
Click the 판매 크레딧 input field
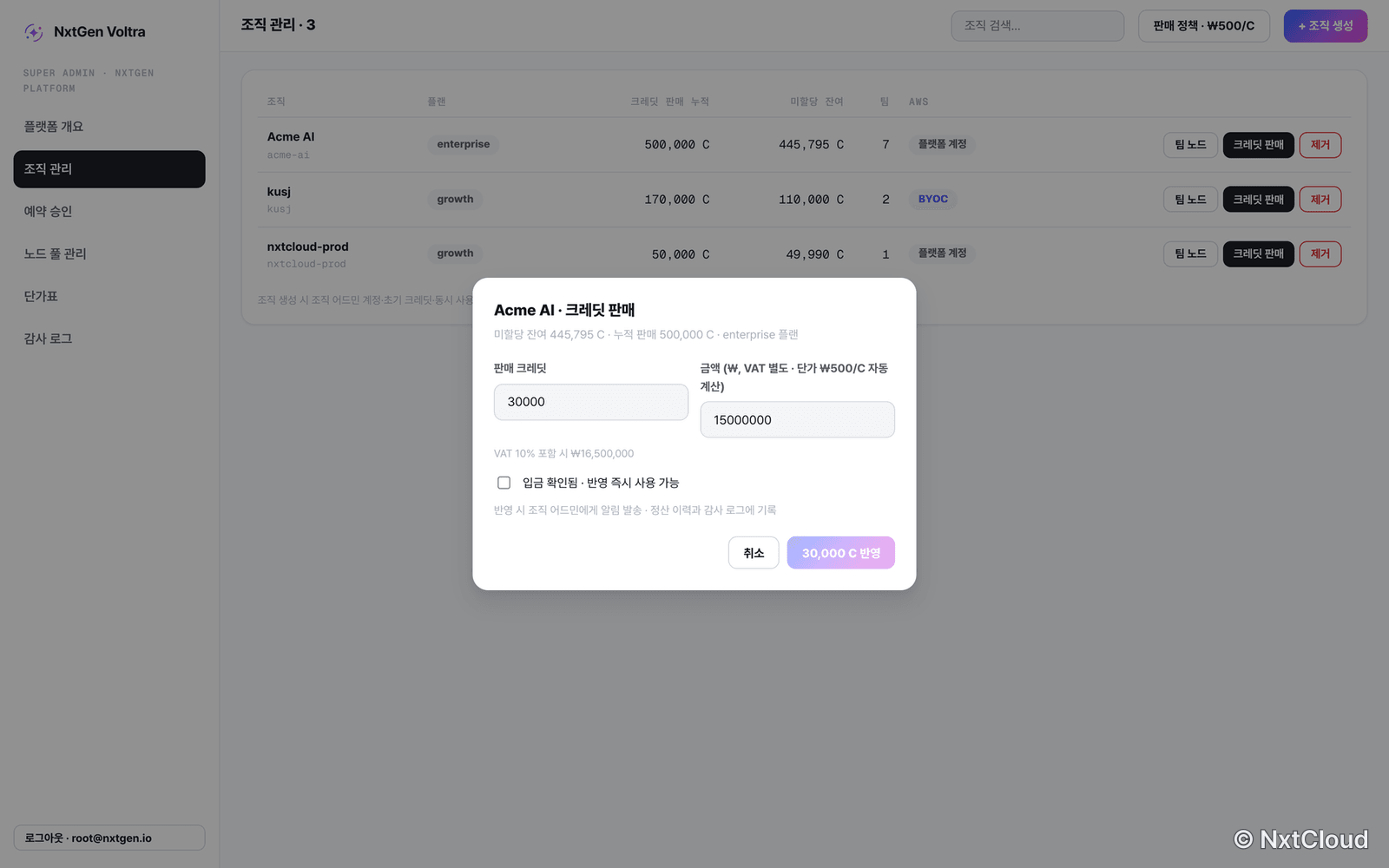pyautogui.click(x=591, y=402)
